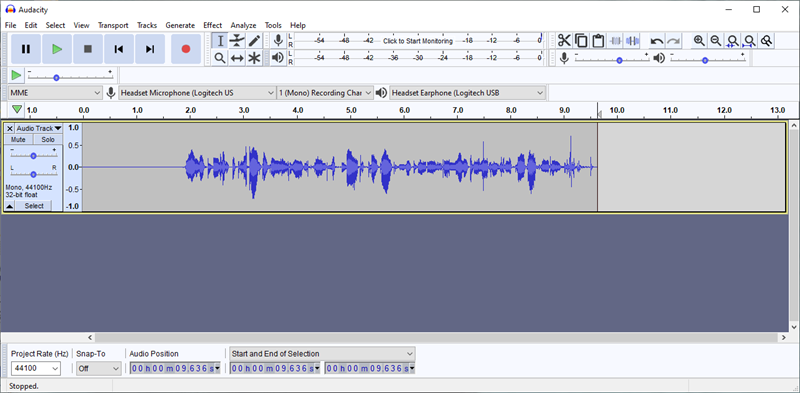Screen dimensions: 800x393
Task: Select the Draw (pencil) tool
Action: (x=254, y=41)
